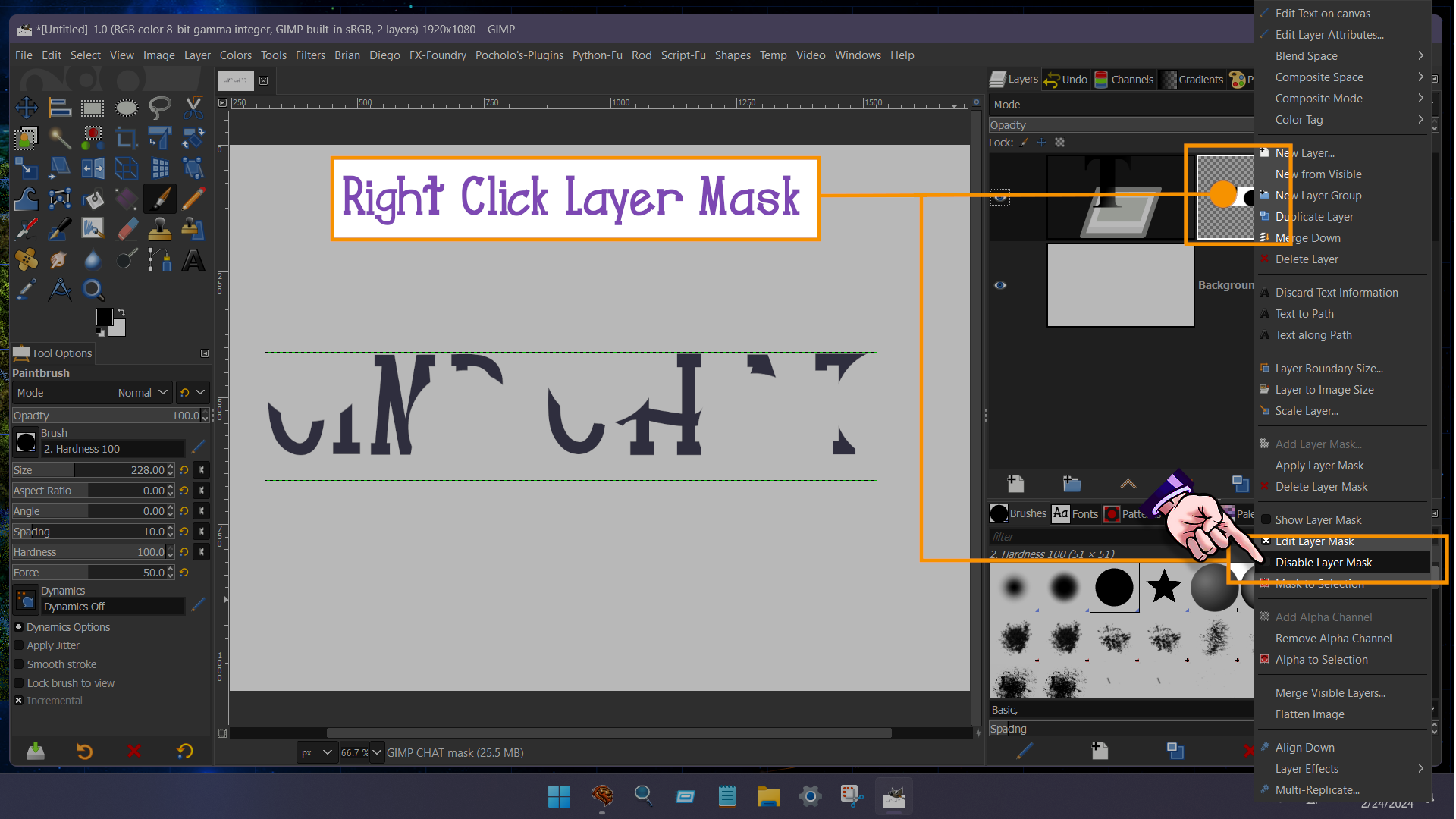Toggle visibility of the text layer
Viewport: 1456px width, 819px height.
pyautogui.click(x=1000, y=197)
